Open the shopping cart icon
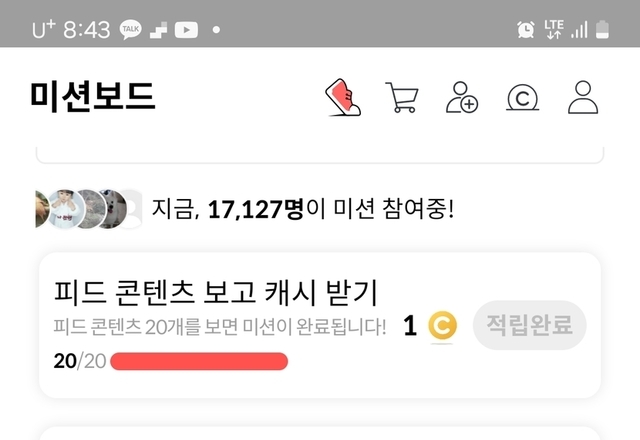 402,97
